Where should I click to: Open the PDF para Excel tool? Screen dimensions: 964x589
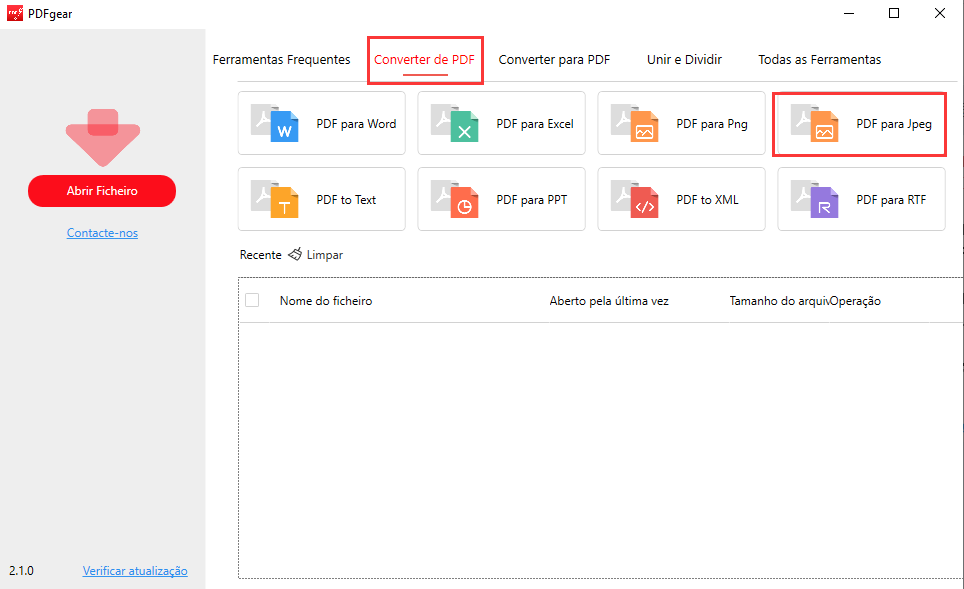[501, 123]
